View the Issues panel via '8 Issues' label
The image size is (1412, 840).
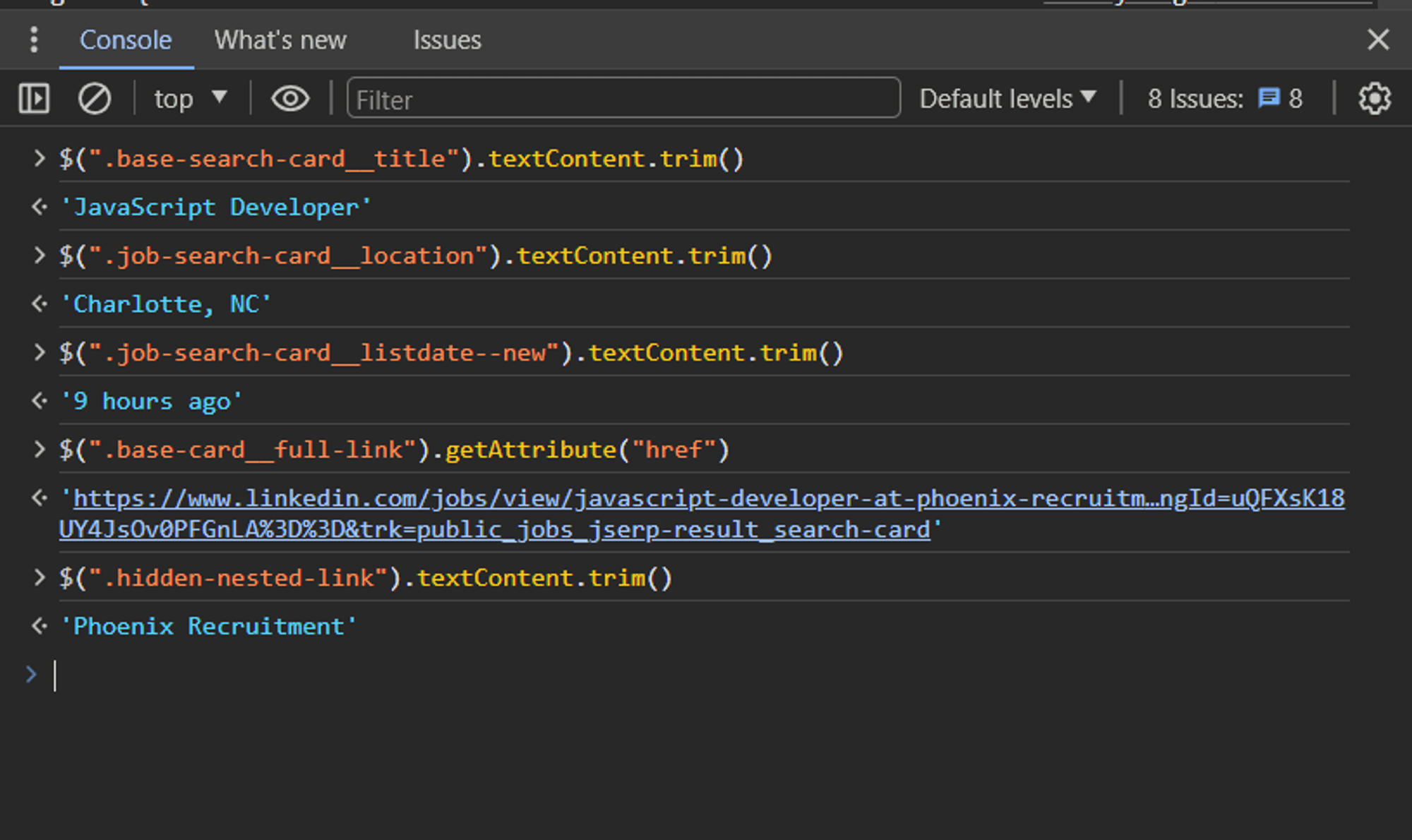click(x=1195, y=98)
